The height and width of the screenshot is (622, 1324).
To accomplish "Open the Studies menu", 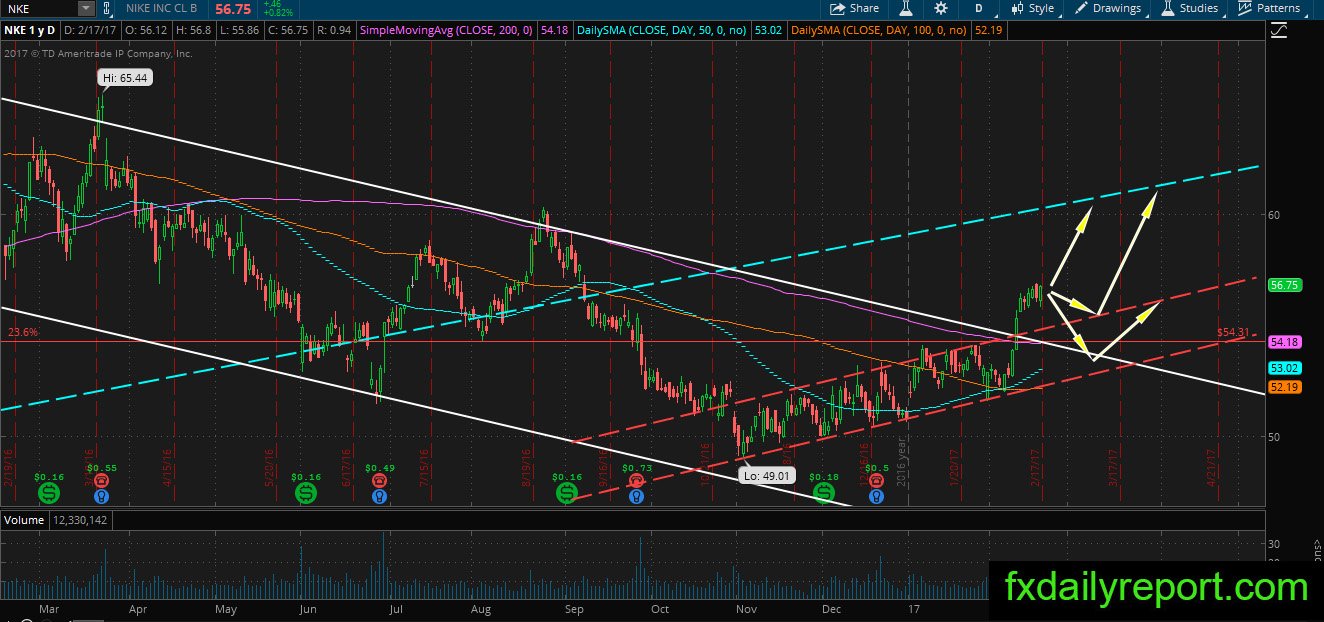I will [x=1189, y=8].
